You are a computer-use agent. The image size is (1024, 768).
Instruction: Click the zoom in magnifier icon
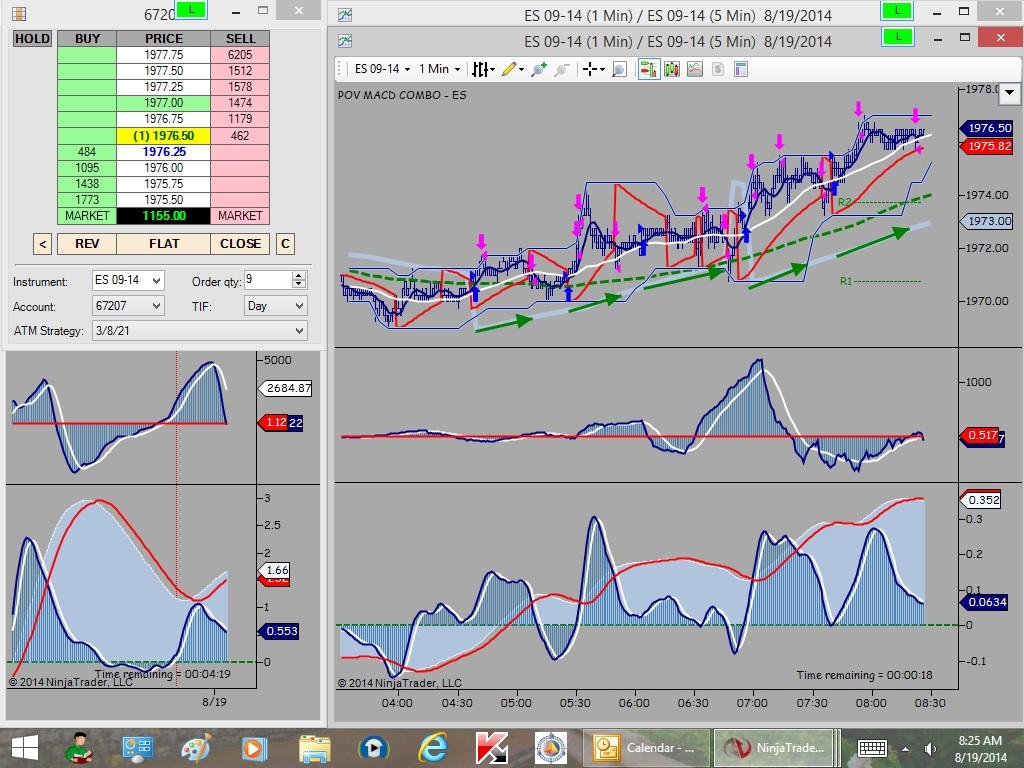click(x=539, y=69)
